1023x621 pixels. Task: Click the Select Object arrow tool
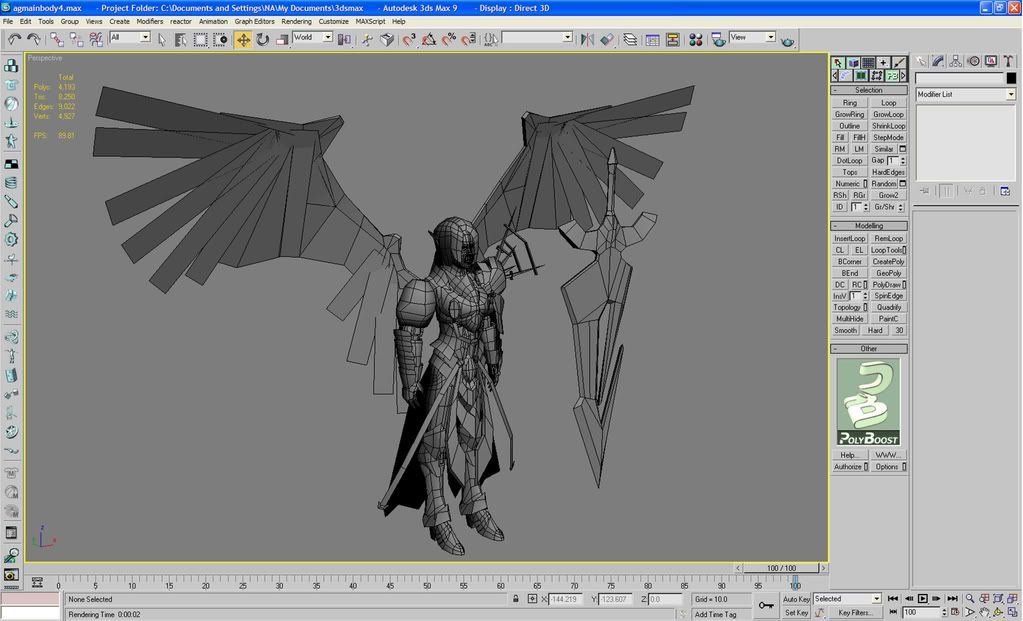162,39
